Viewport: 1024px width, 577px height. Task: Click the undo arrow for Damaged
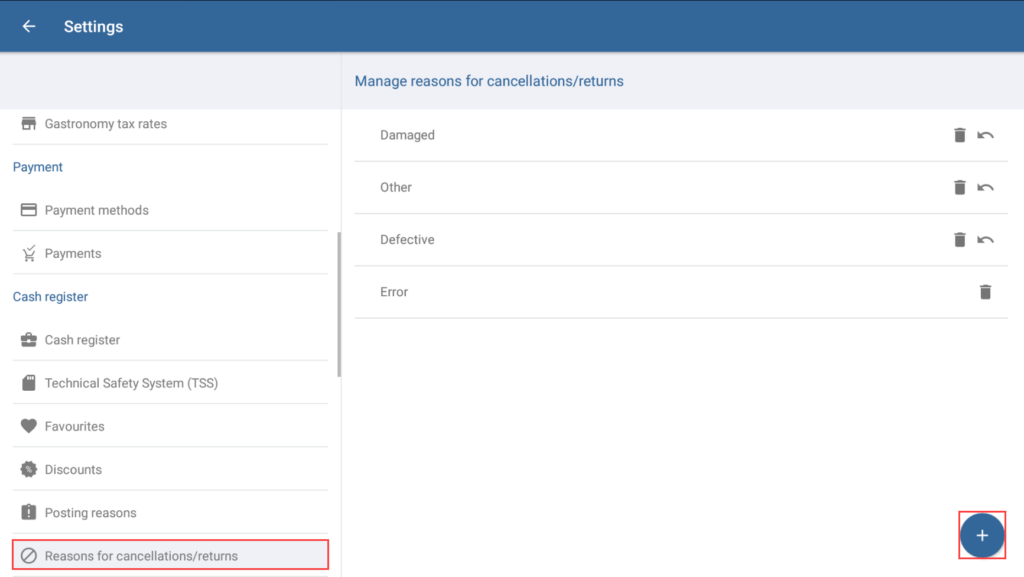[x=985, y=135]
